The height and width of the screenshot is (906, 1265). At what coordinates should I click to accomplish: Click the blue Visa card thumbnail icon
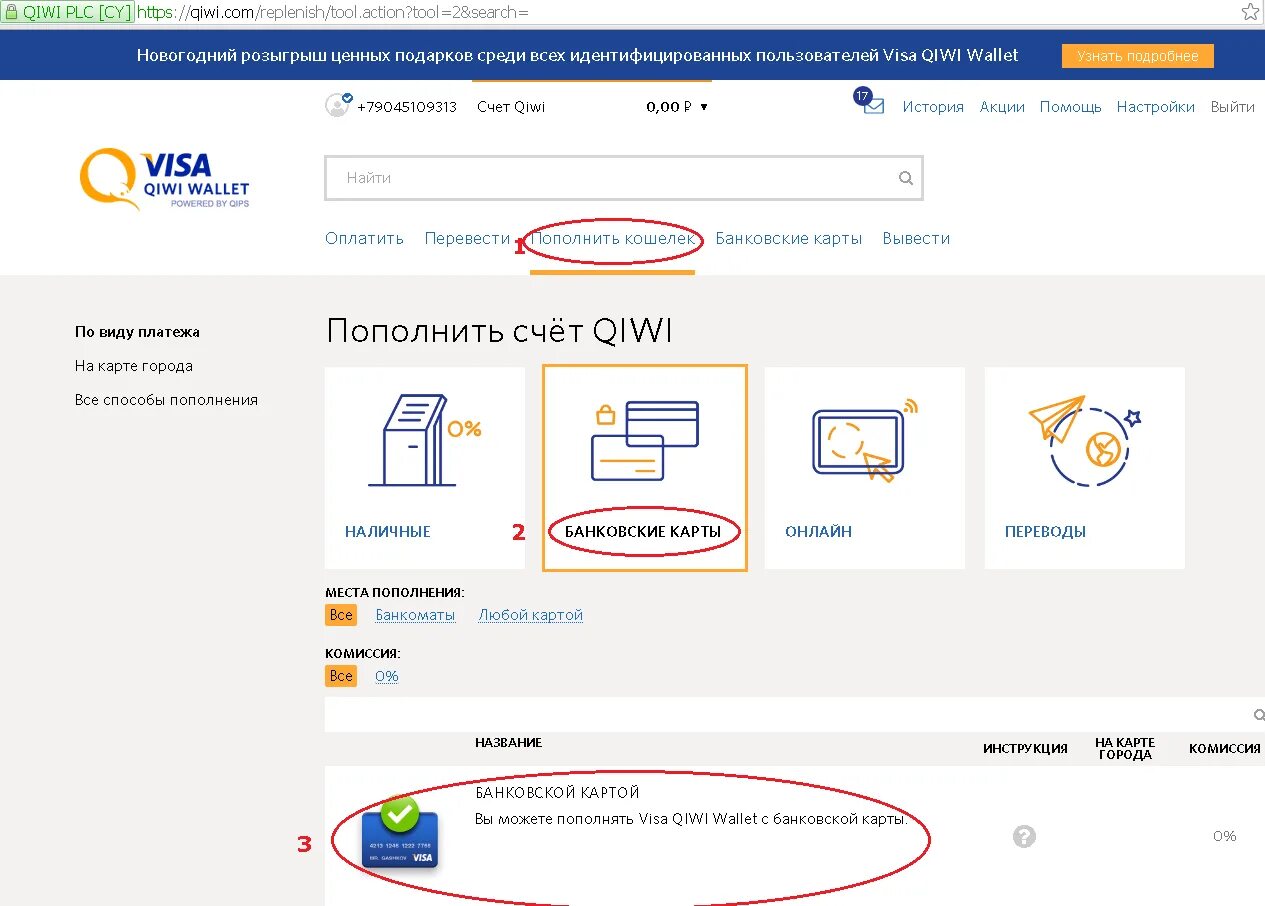(400, 833)
